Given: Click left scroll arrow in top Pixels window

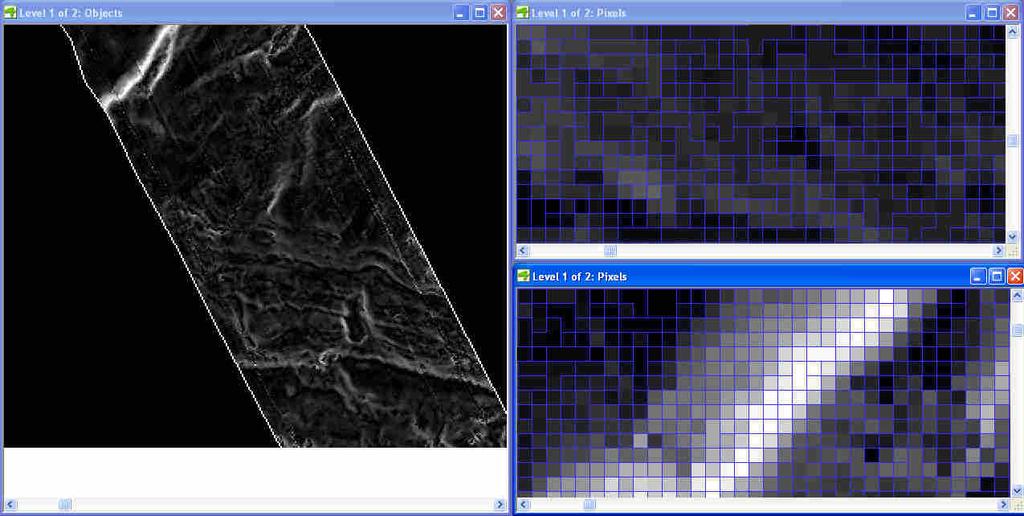Looking at the screenshot, I should pos(523,251).
